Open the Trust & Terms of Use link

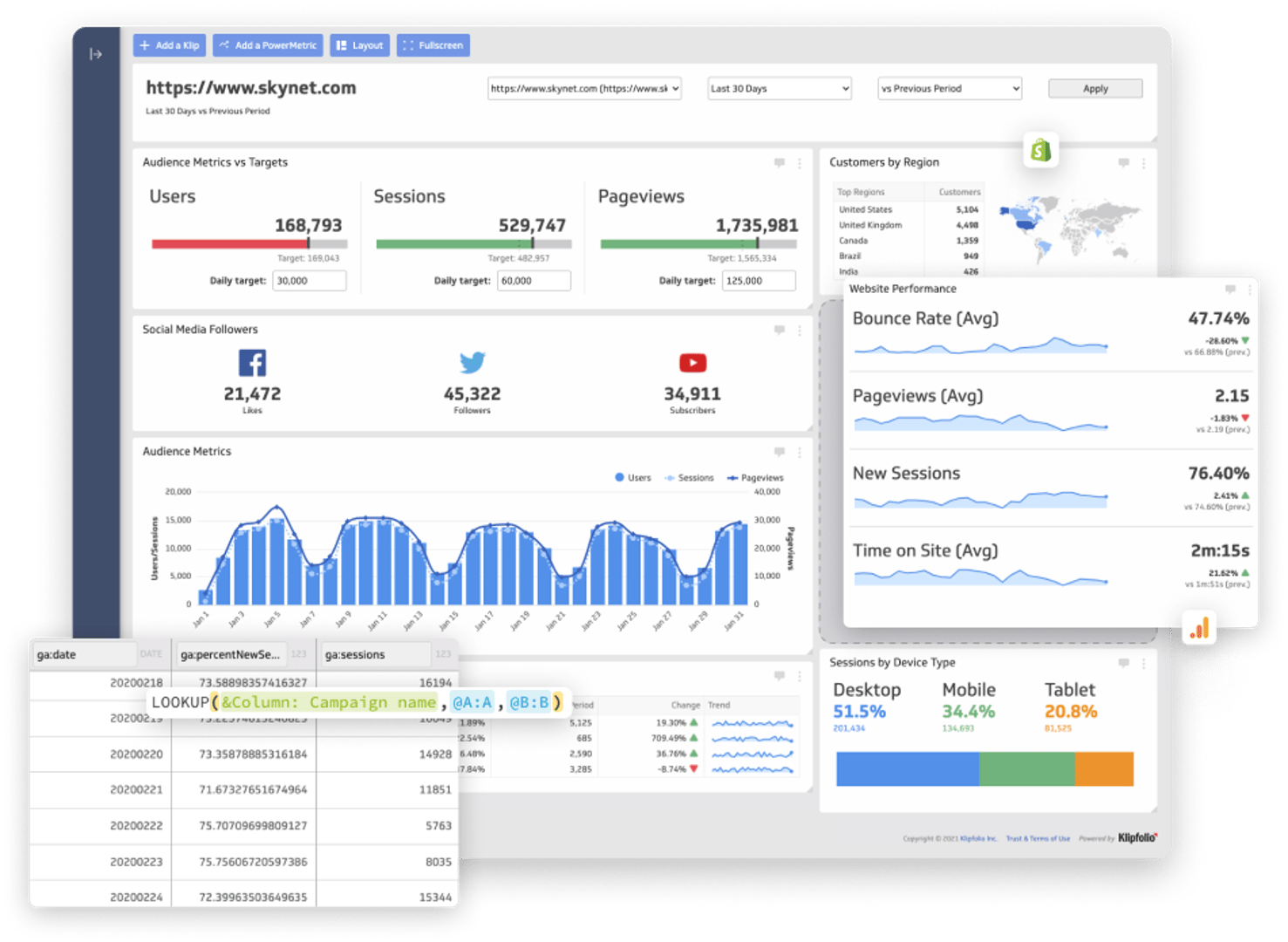[1038, 837]
